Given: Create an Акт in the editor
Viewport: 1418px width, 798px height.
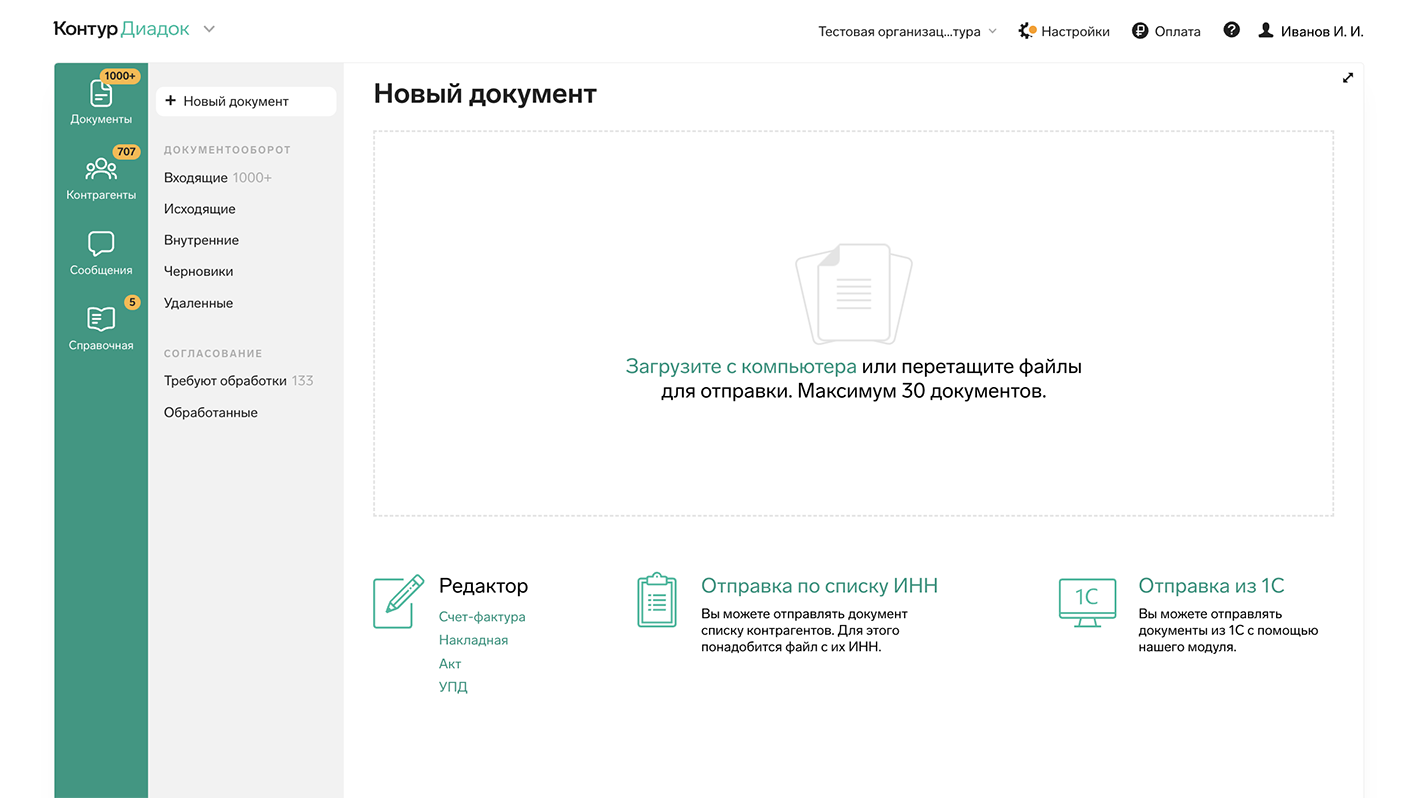Looking at the screenshot, I should [x=450, y=663].
